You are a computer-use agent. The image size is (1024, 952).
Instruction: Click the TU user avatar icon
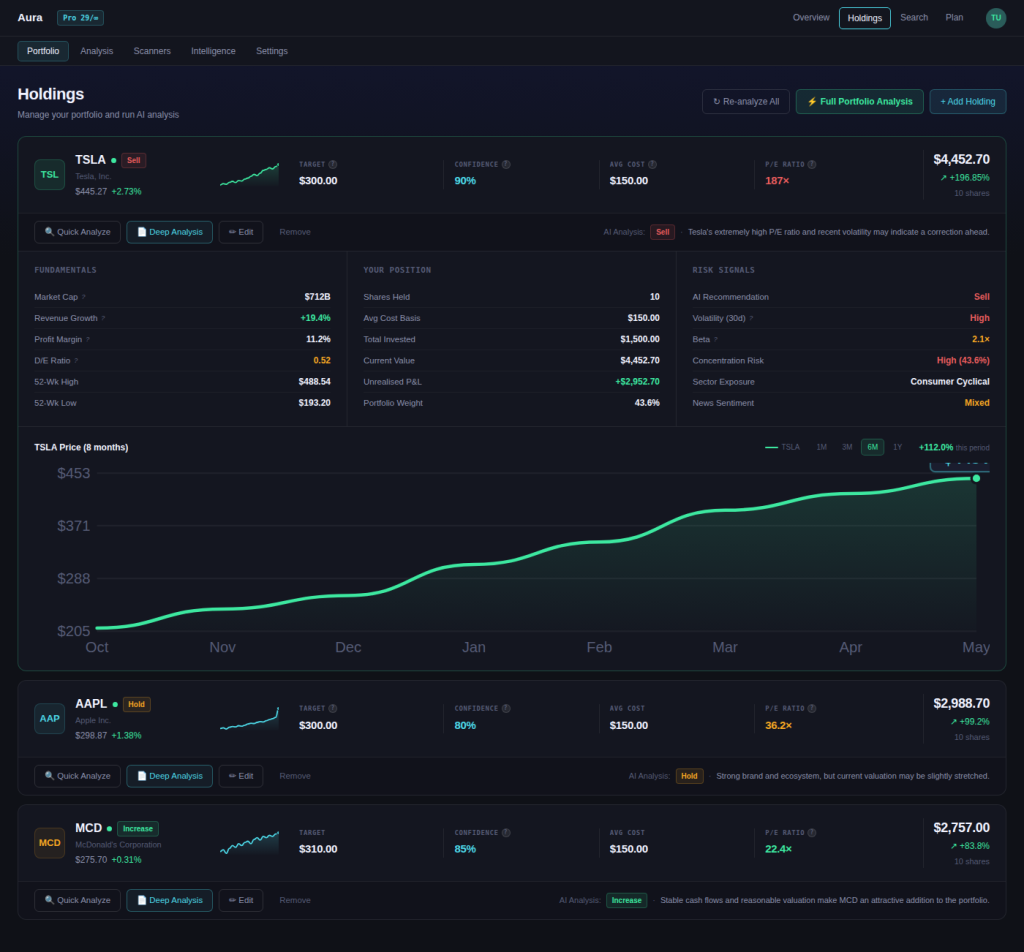click(x=995, y=18)
